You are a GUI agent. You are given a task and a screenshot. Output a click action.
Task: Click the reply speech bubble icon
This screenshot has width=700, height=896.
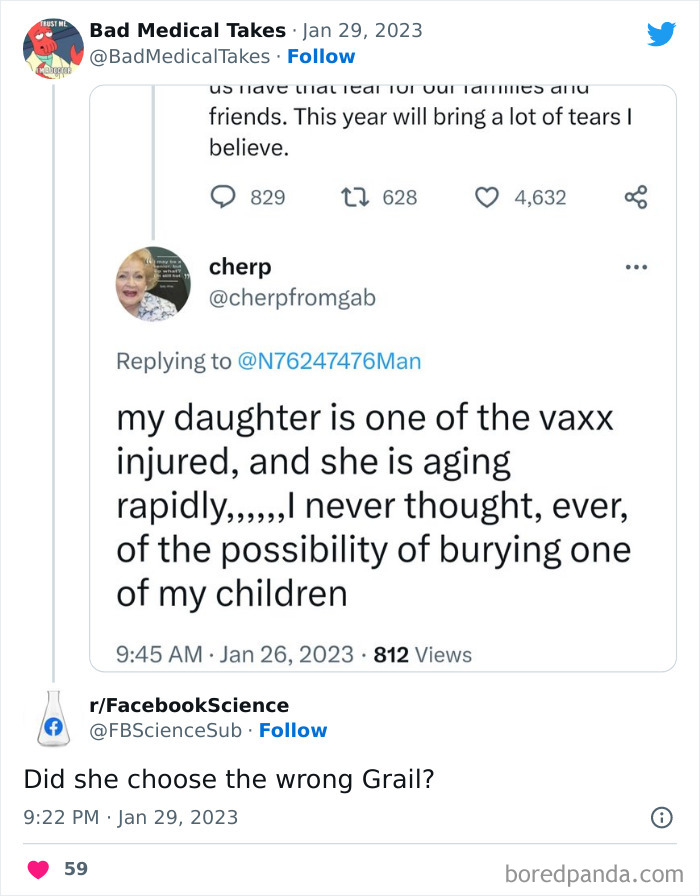223,197
